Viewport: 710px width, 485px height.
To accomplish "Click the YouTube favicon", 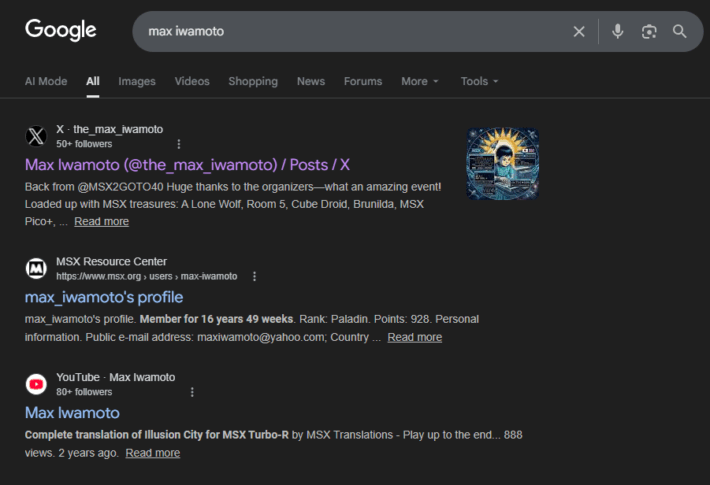I will pos(36,384).
